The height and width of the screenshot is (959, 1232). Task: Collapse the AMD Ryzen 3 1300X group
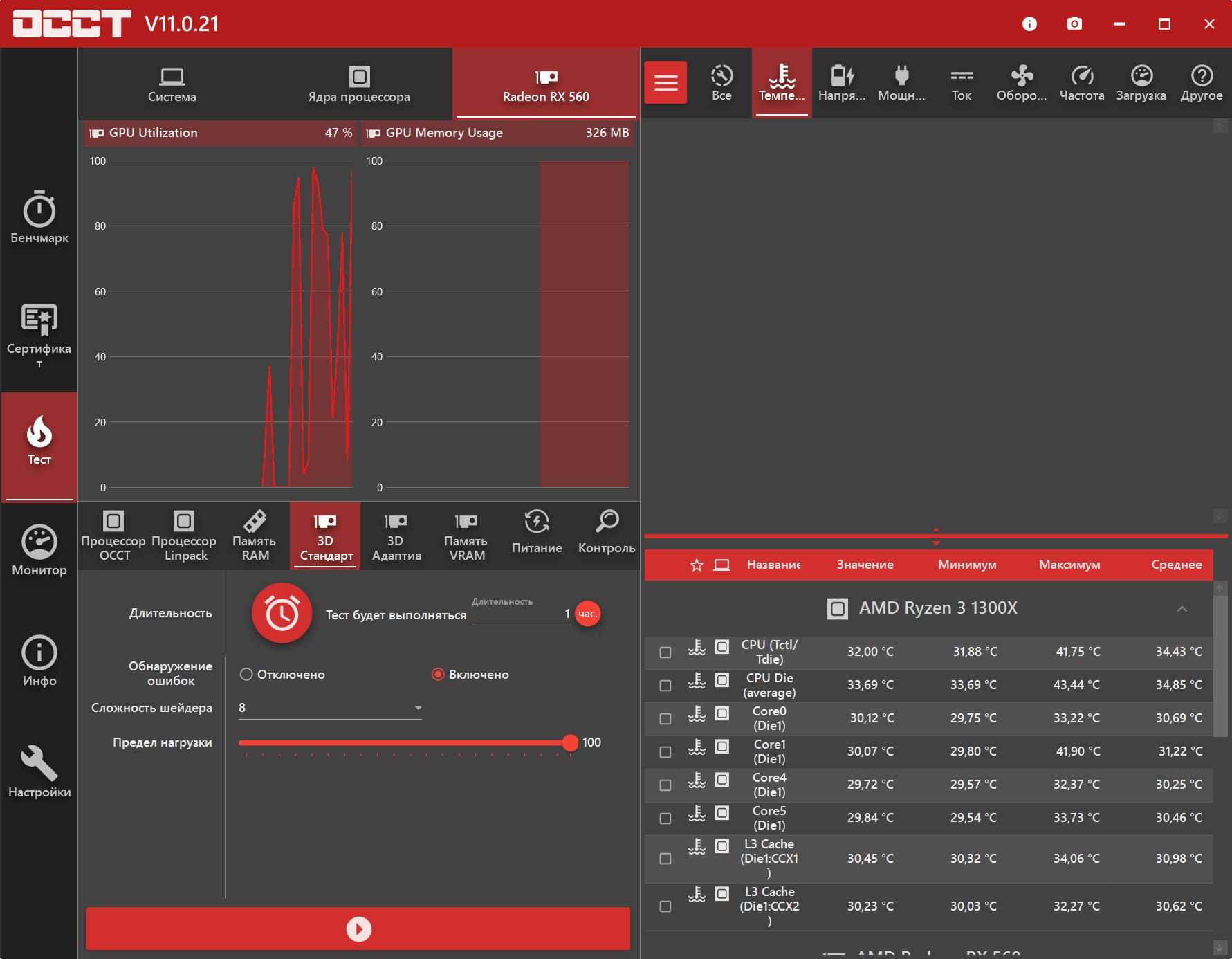coord(1182,609)
